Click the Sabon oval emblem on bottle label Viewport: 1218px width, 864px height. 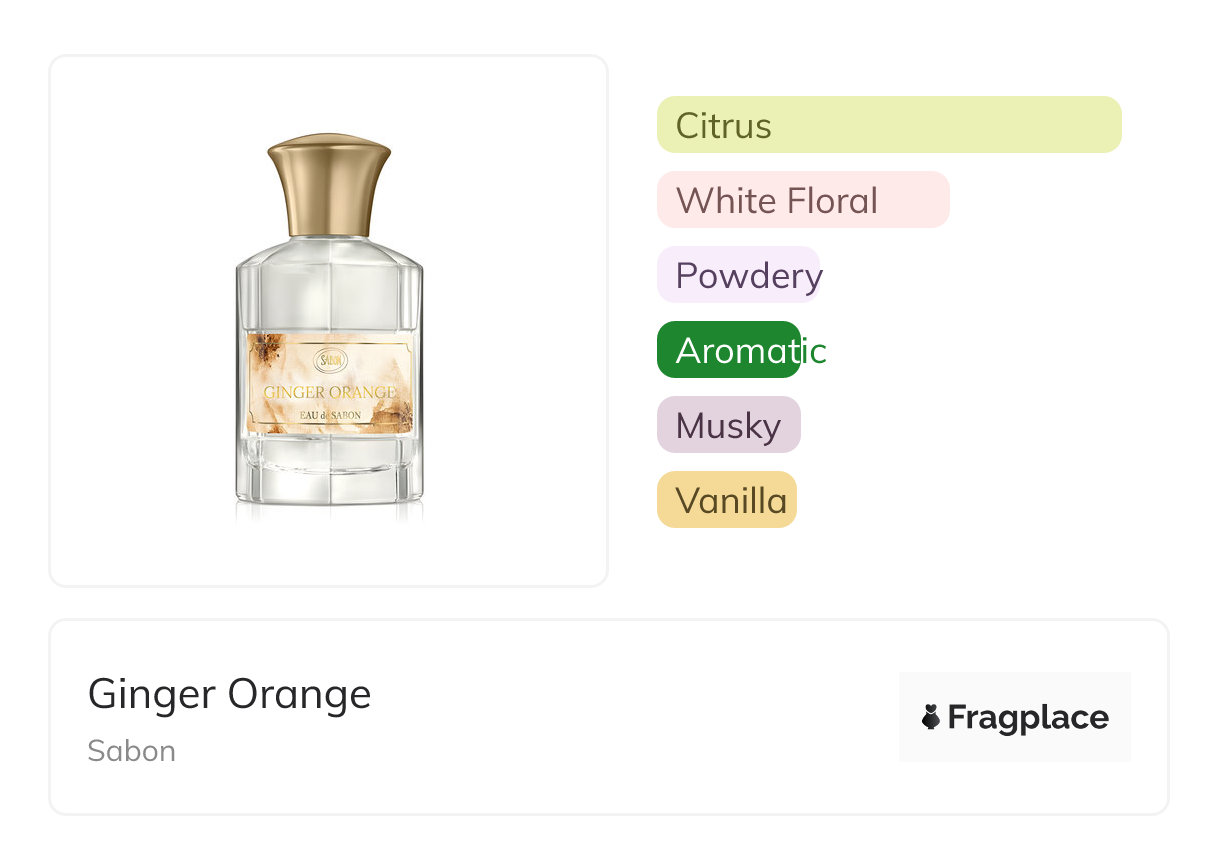[x=329, y=360]
